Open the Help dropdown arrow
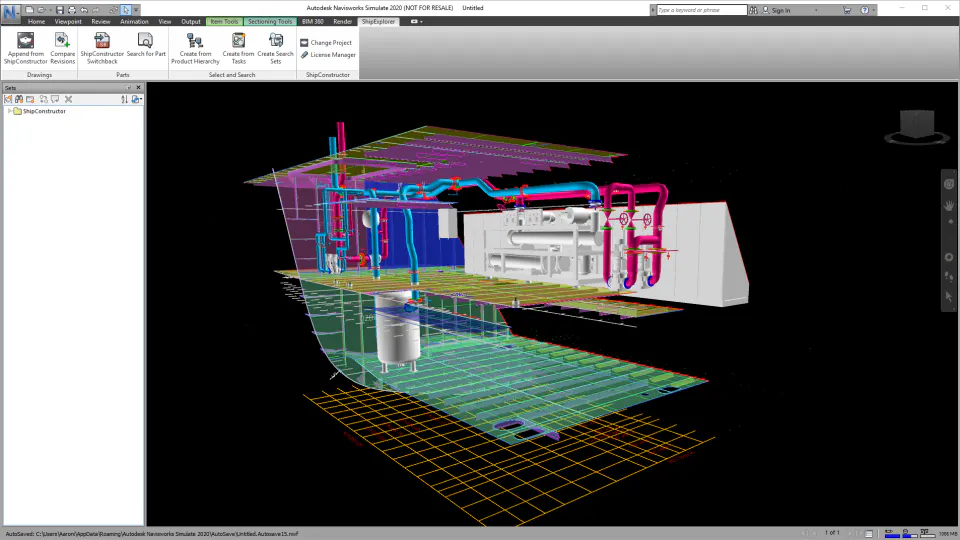The width and height of the screenshot is (960, 540). coord(873,10)
